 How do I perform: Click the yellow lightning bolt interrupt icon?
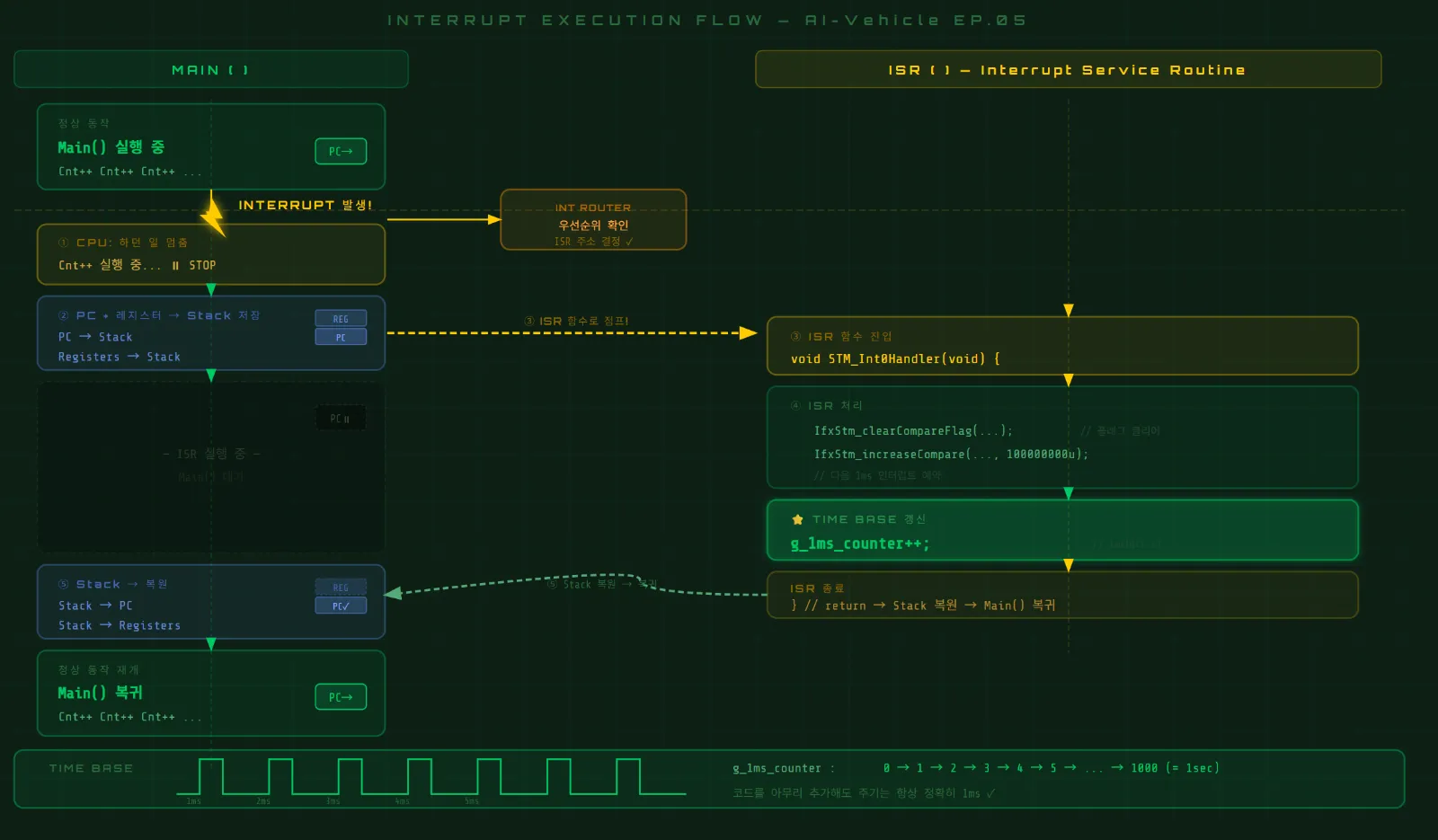point(213,217)
